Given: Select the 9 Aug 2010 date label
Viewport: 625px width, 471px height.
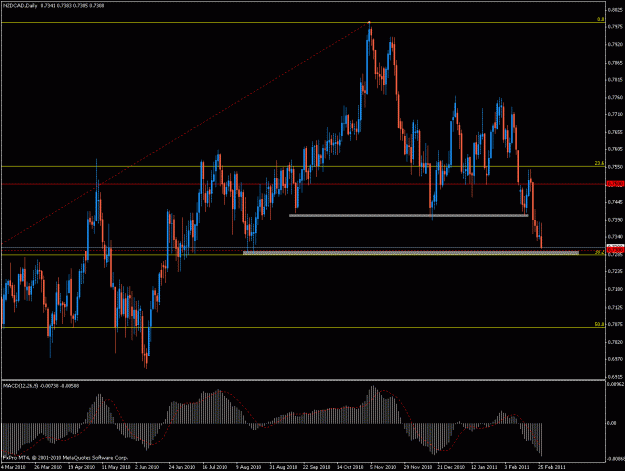Looking at the screenshot, I should (248, 467).
